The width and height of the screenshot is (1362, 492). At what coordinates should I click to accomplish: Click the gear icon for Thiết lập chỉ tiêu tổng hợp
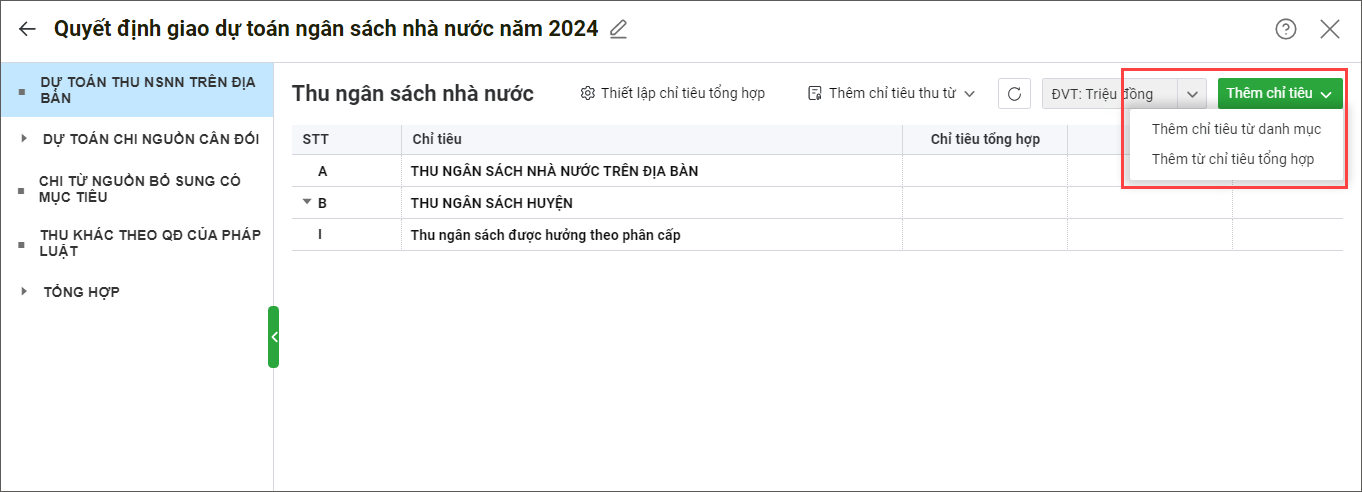tap(588, 93)
